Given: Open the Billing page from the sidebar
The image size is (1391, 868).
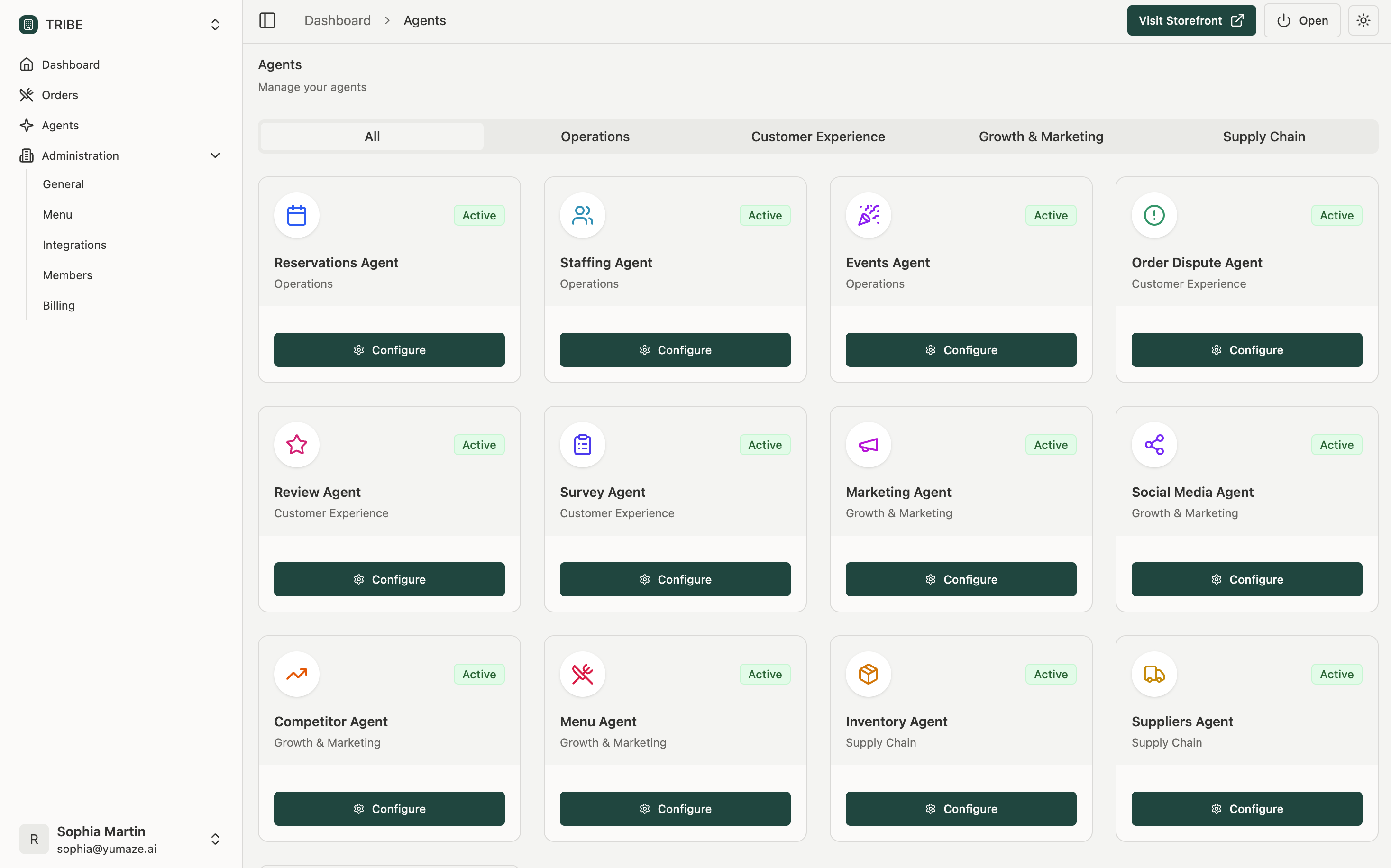Looking at the screenshot, I should tap(59, 305).
